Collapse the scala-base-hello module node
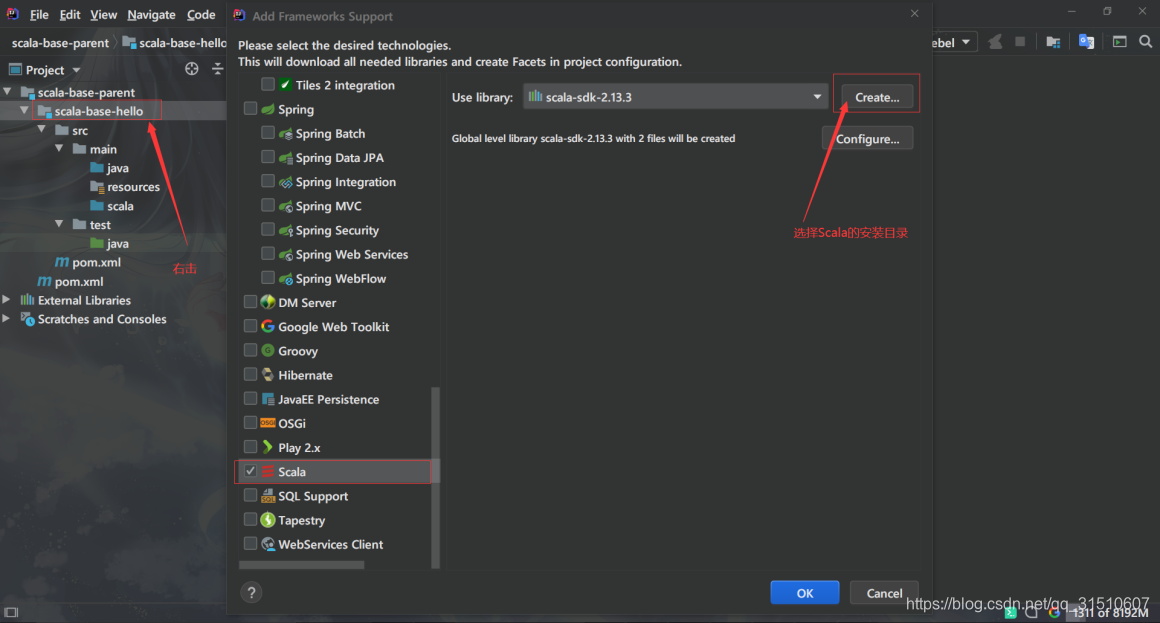The height and width of the screenshot is (623, 1160). click(24, 110)
